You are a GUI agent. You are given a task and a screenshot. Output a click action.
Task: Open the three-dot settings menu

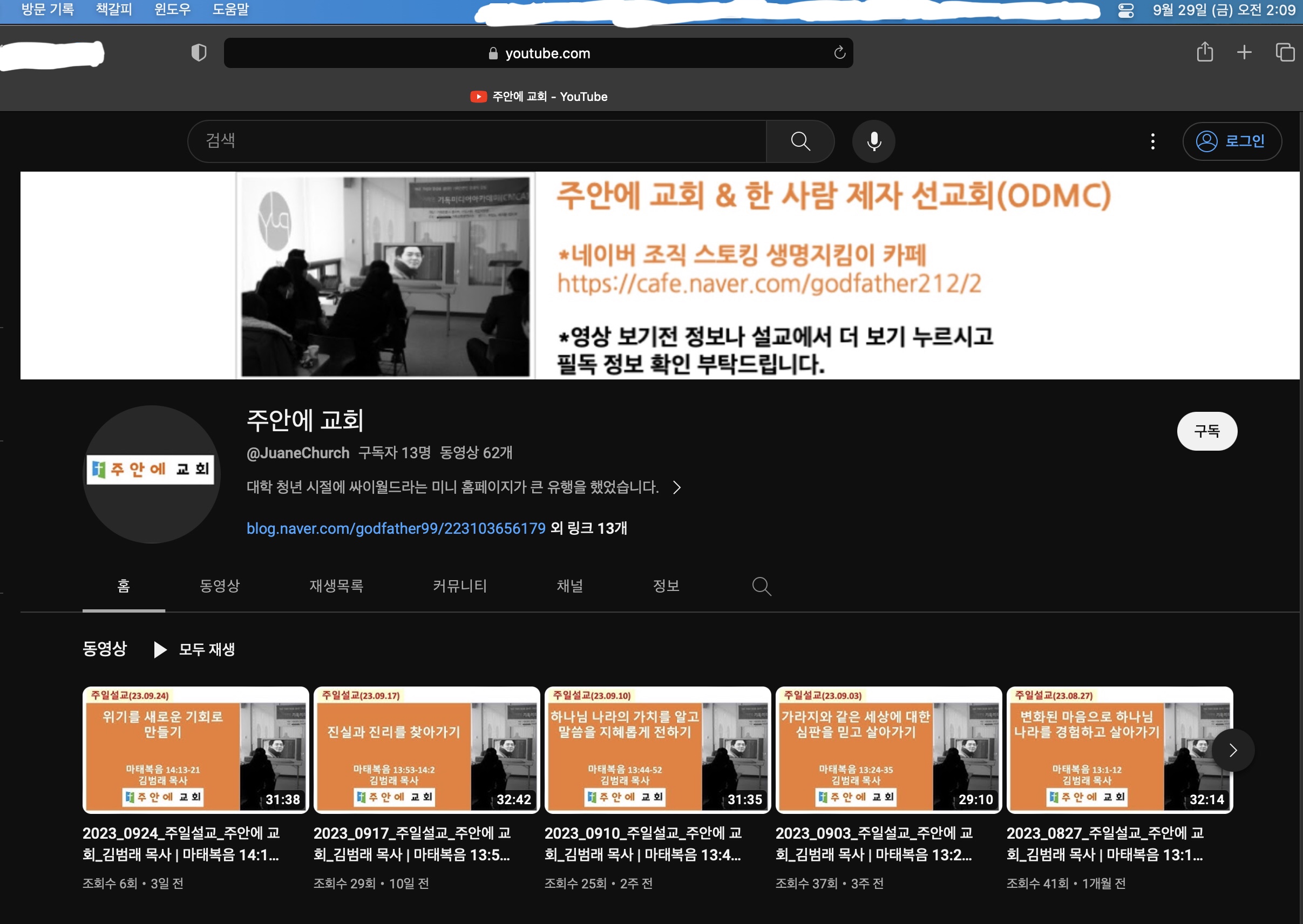pos(1152,141)
